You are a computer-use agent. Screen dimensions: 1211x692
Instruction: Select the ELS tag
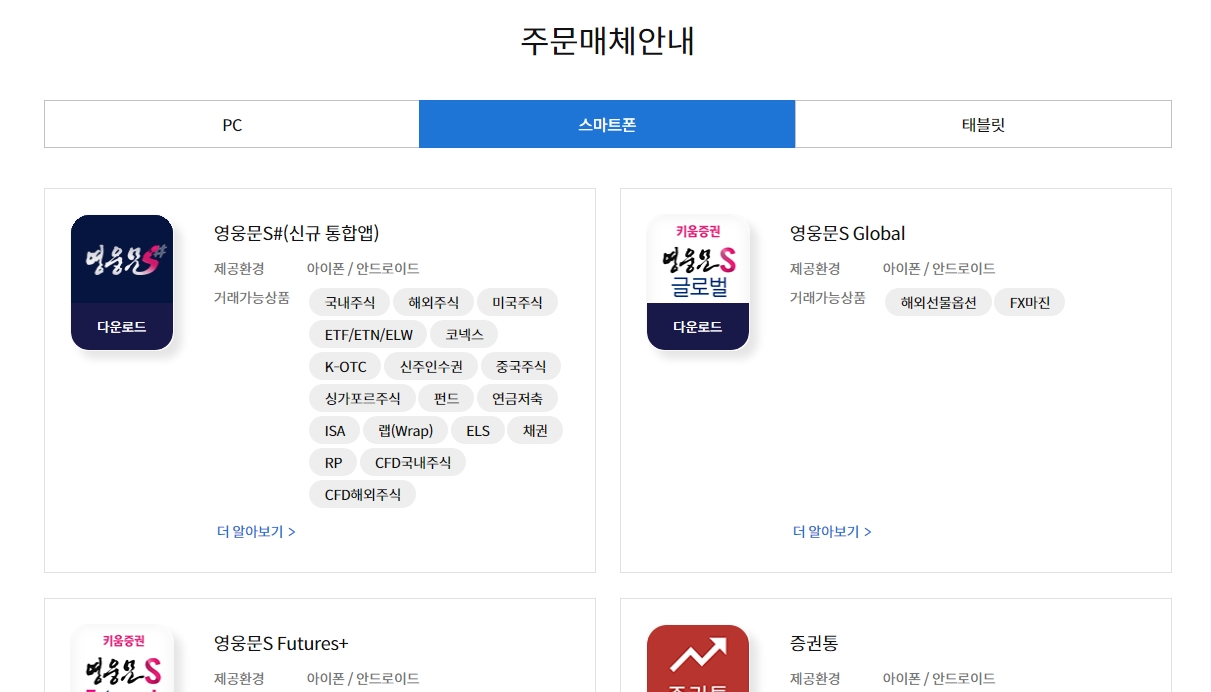[478, 430]
